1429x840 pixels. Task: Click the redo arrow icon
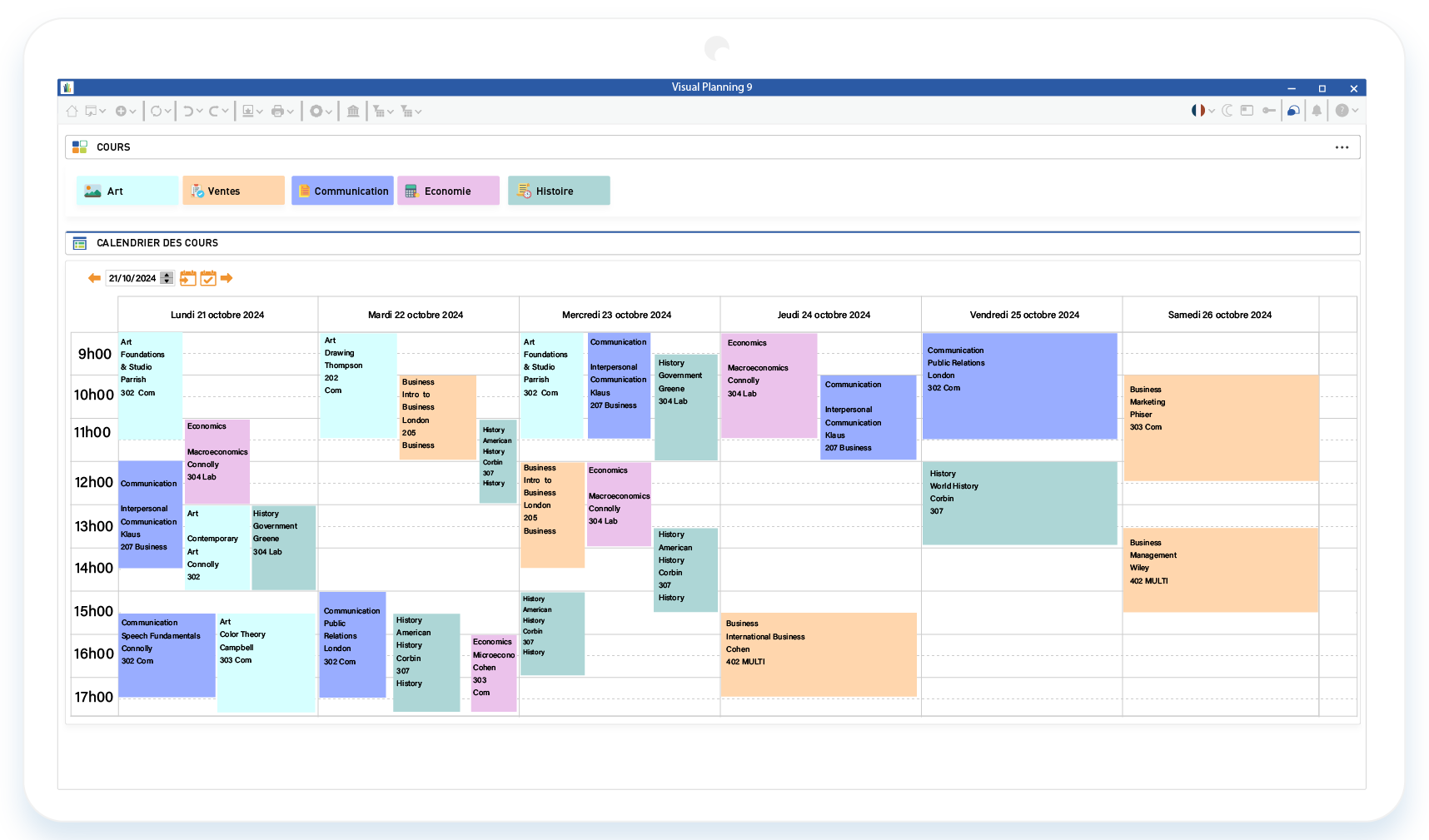(x=214, y=111)
